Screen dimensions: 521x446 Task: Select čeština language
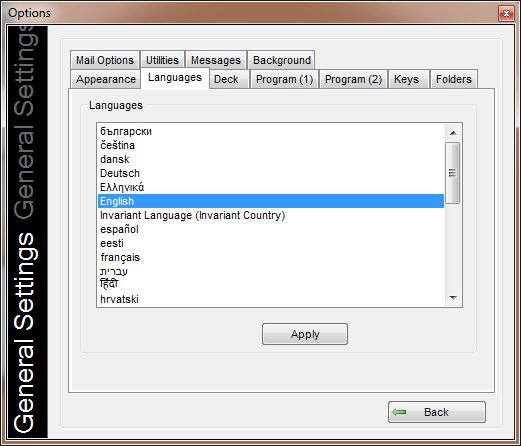coord(271,145)
